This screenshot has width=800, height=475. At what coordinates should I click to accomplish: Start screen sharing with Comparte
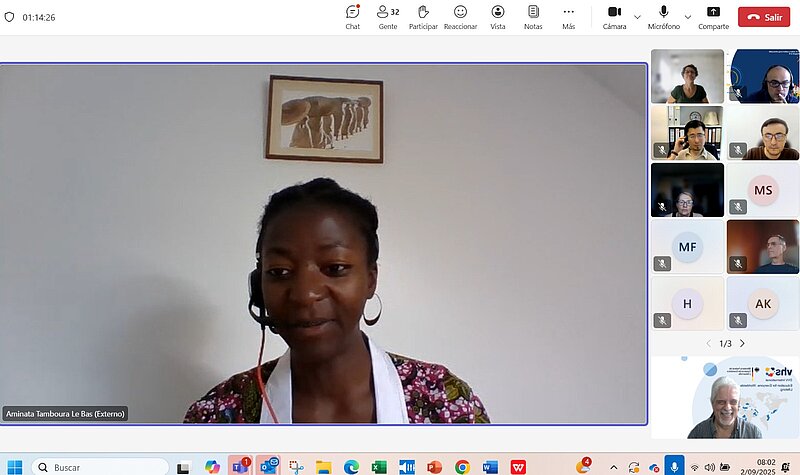coord(713,17)
